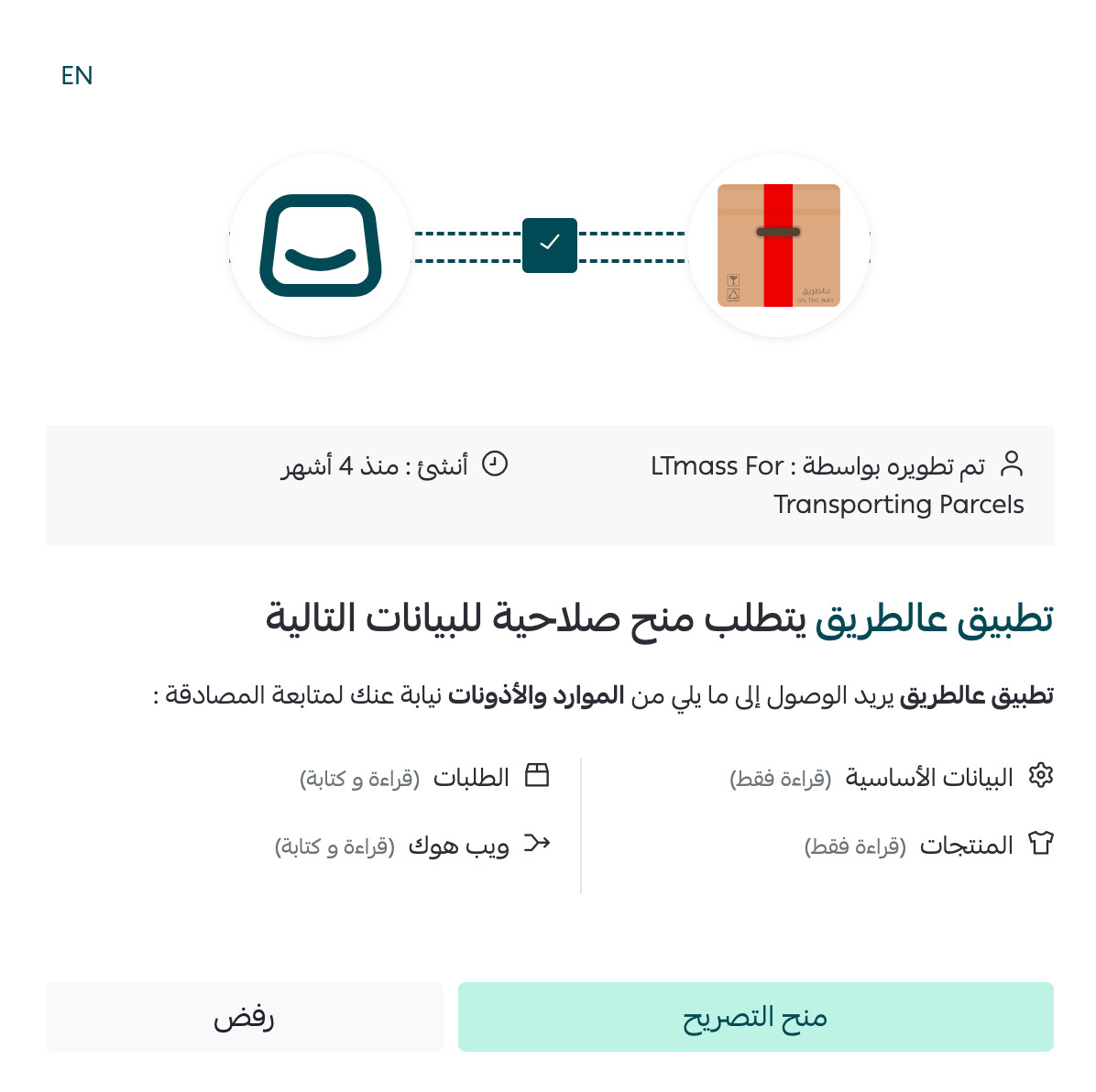Click the t-shirt products icon

pyautogui.click(x=1041, y=844)
